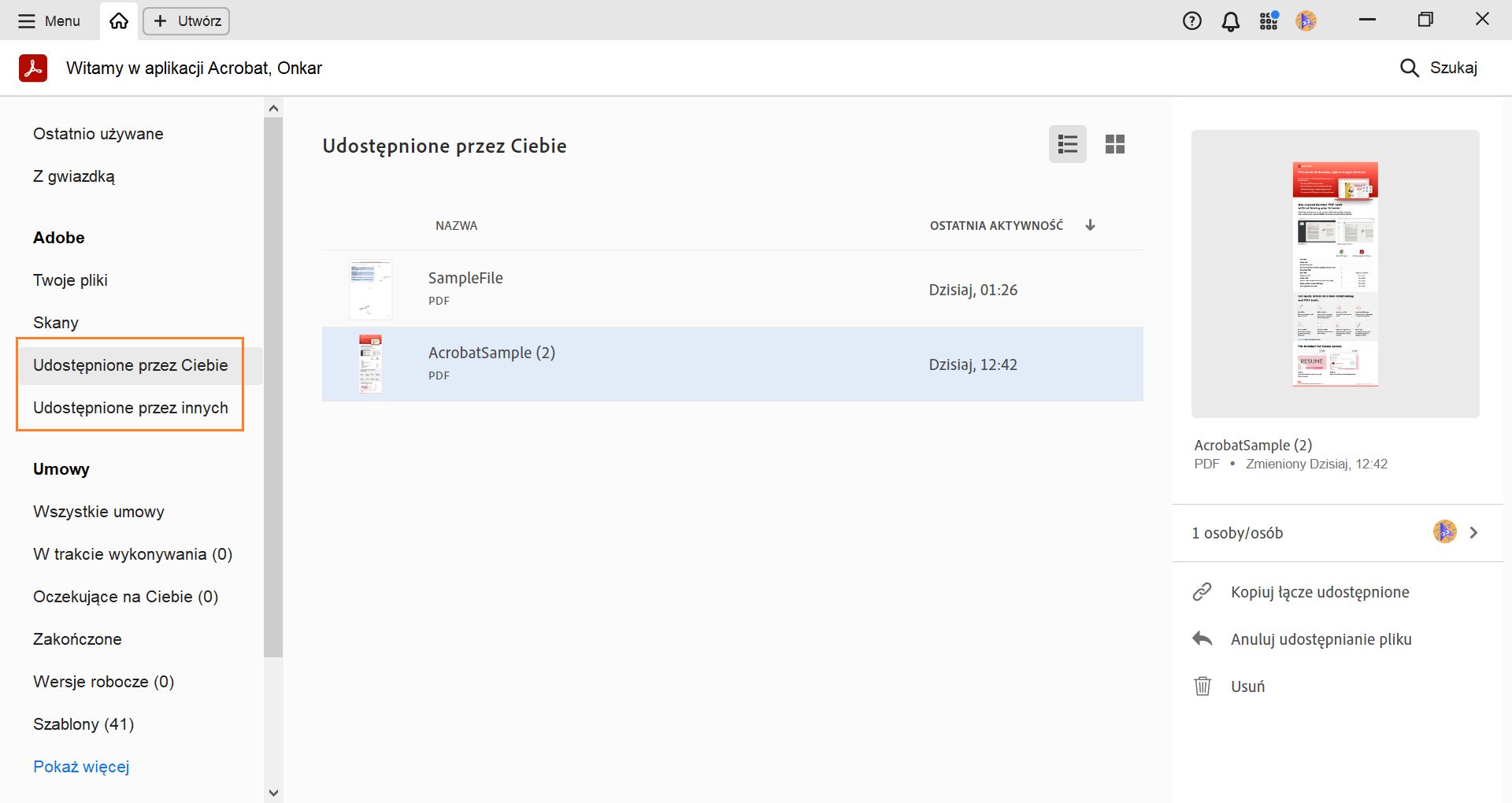Image resolution: width=1512 pixels, height=803 pixels.
Task: Open Szablony (41) in the sidebar
Action: (x=83, y=724)
